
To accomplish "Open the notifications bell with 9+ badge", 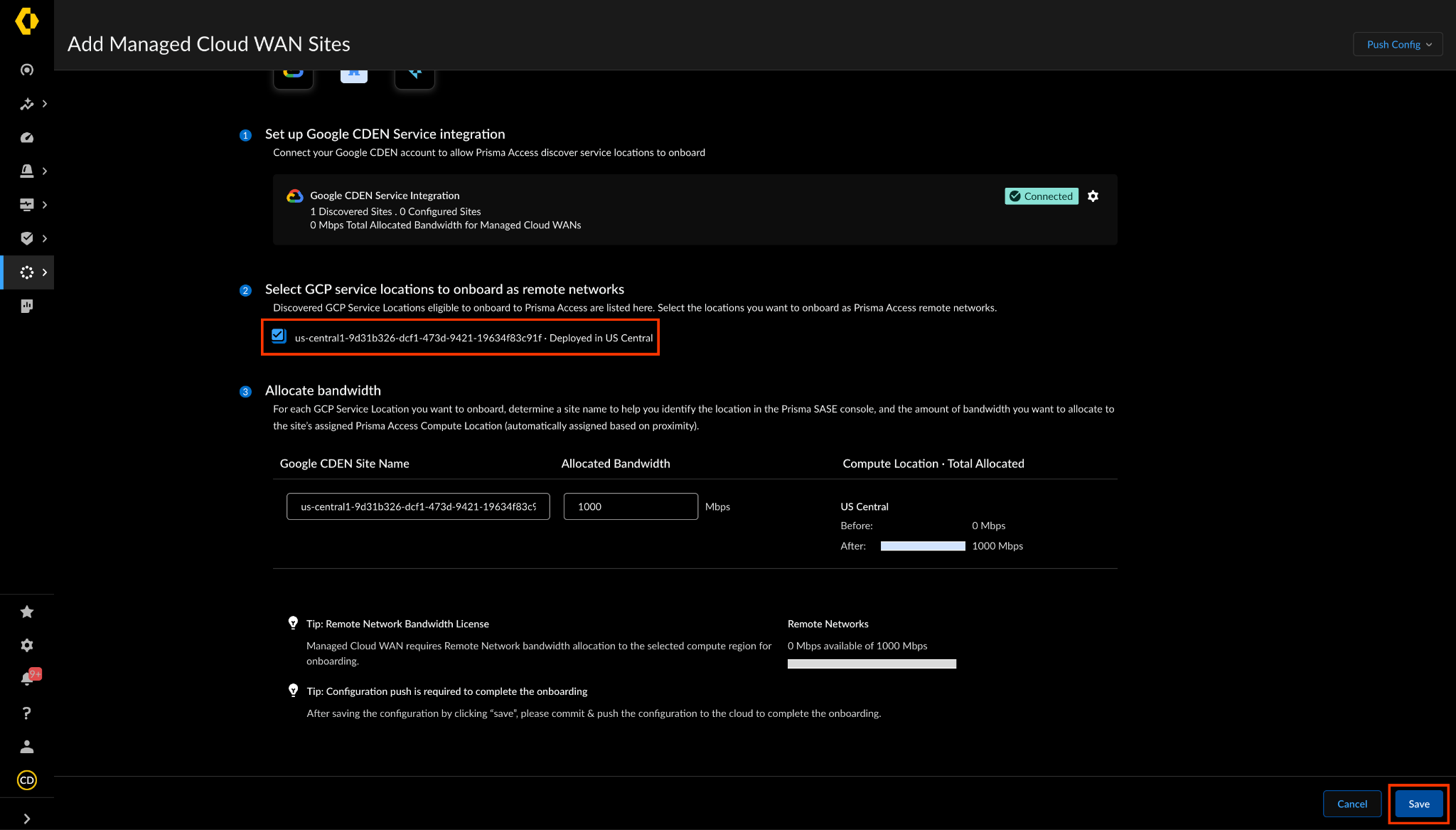I will [x=29, y=677].
